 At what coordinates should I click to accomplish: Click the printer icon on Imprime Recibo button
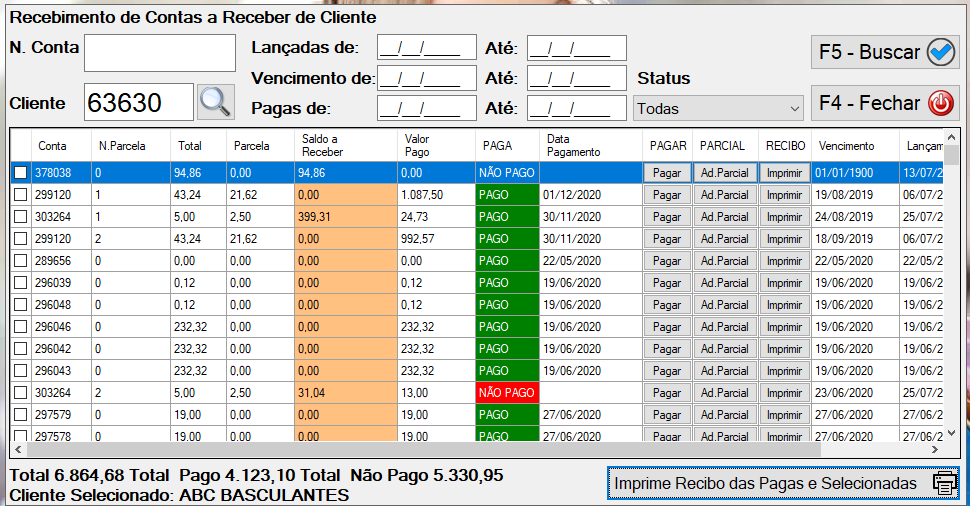945,483
